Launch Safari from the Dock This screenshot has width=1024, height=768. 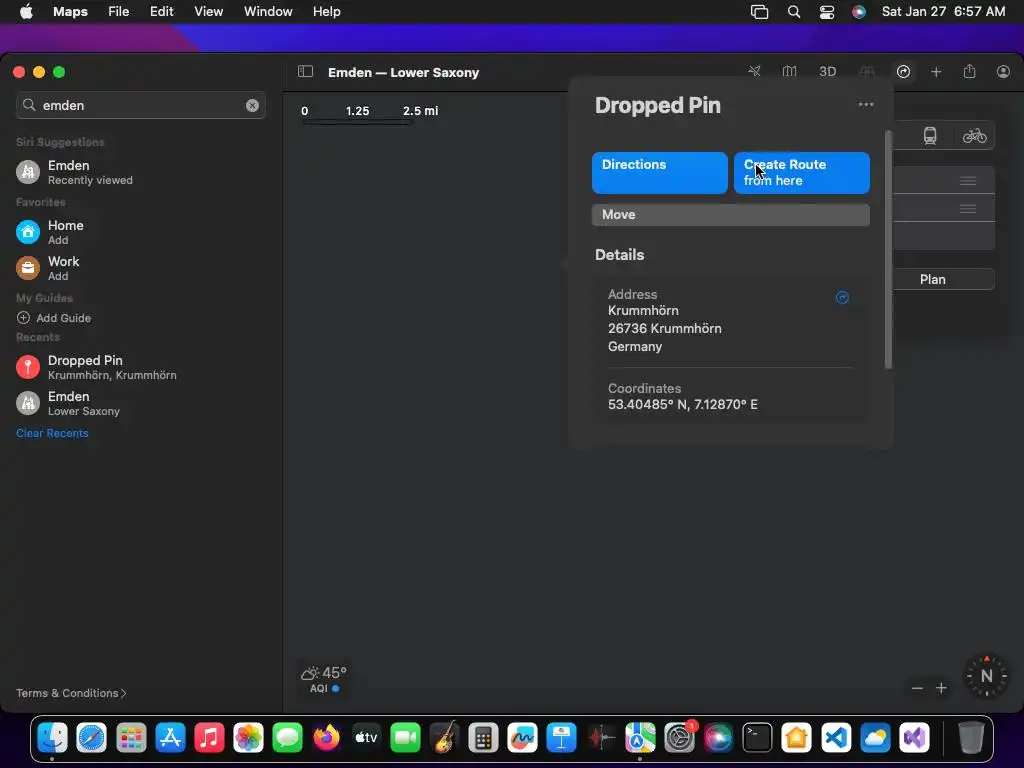coord(91,738)
